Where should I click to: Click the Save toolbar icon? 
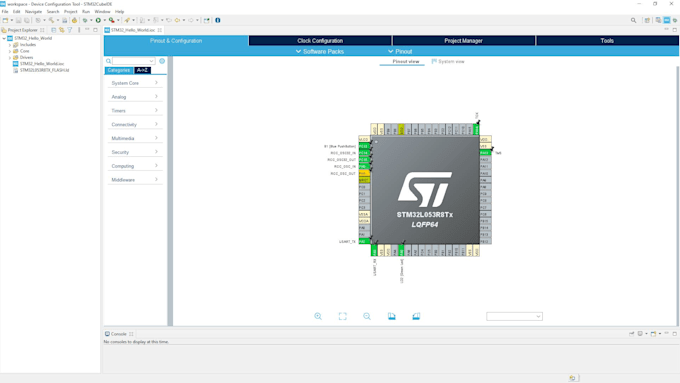[19, 20]
